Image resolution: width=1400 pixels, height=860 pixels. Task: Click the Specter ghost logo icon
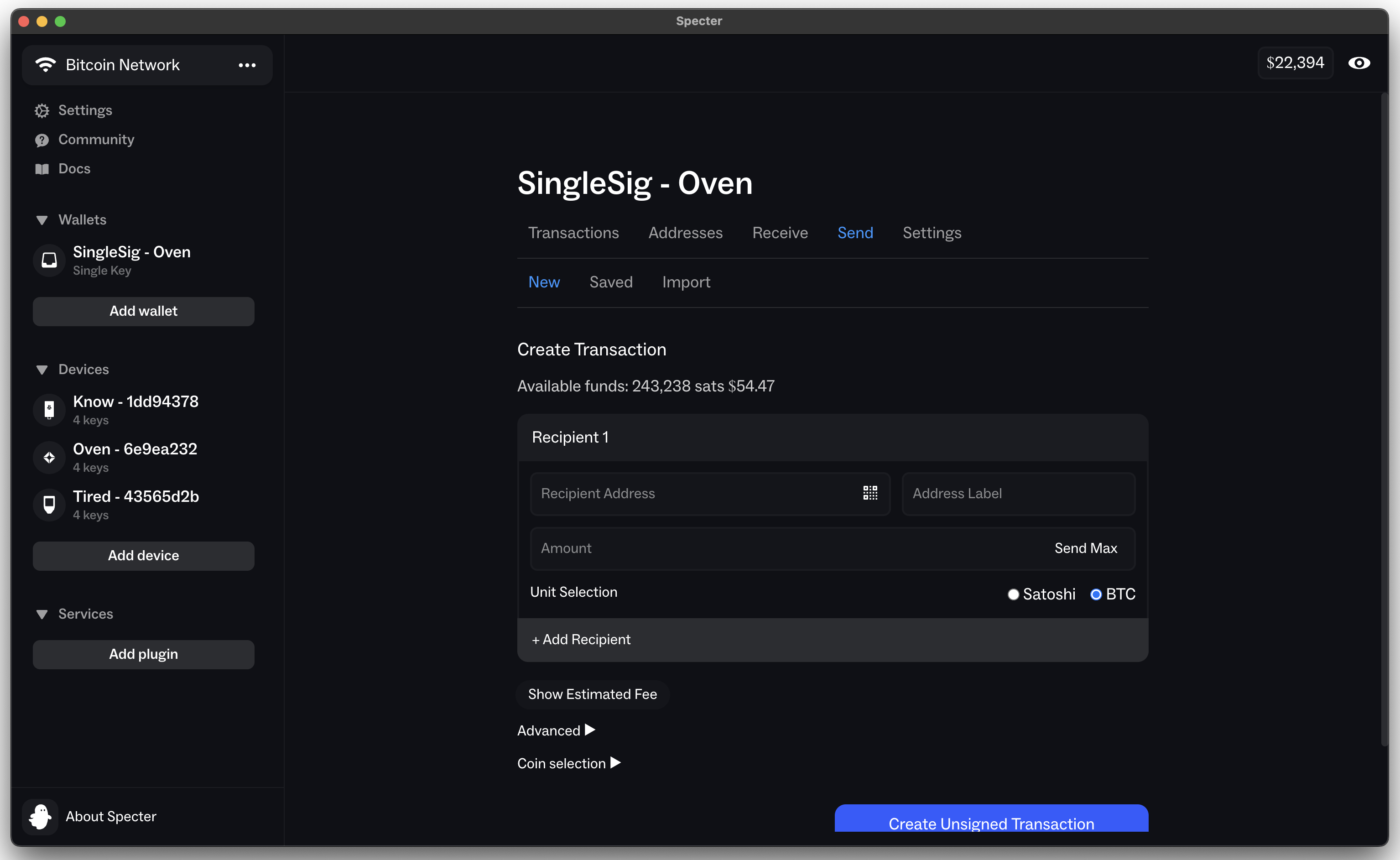tap(40, 817)
